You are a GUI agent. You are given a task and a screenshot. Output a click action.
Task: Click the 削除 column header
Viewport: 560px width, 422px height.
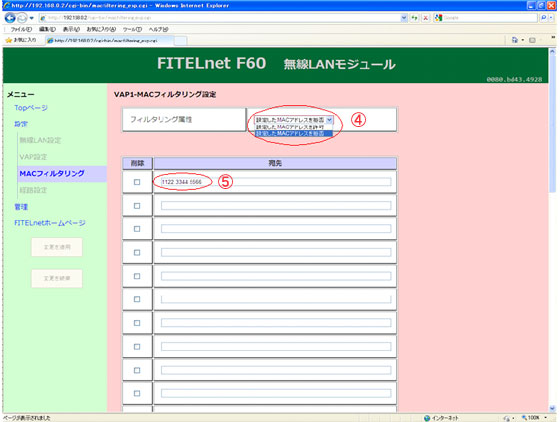point(138,163)
